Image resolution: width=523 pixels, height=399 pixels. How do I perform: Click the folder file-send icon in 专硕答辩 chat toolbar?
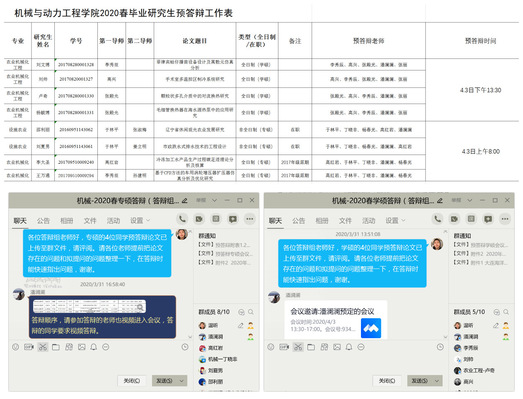(56, 347)
